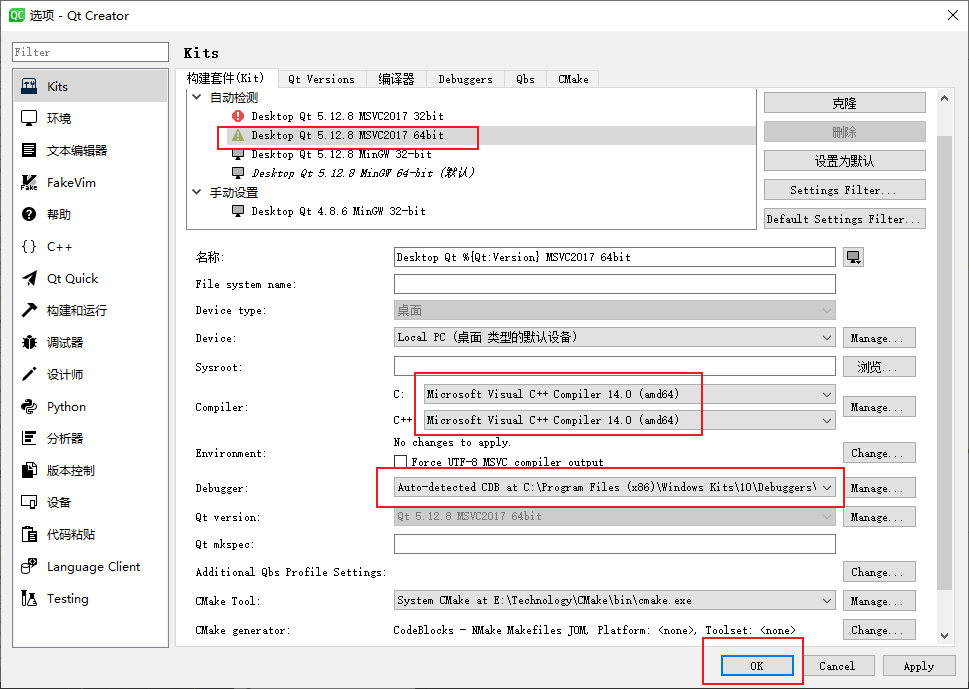969x689 pixels.
Task: Click scrollbar up arrow at top right
Action: [944, 98]
